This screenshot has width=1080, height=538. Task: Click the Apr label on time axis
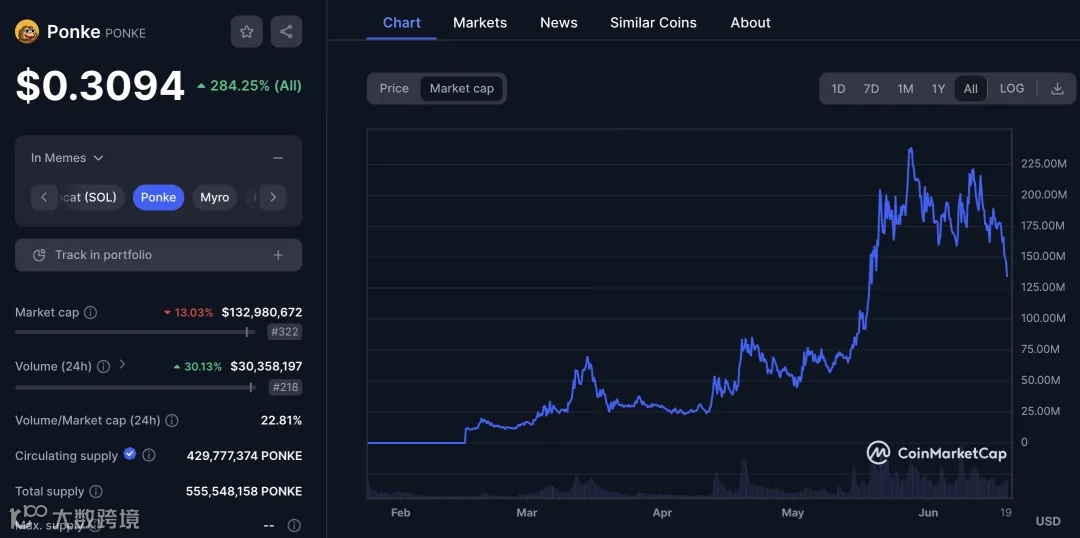[662, 513]
